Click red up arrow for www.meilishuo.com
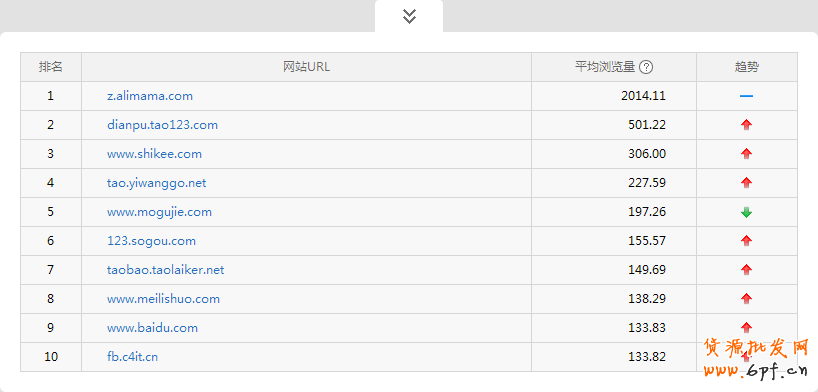The height and width of the screenshot is (392, 818). (x=747, y=299)
